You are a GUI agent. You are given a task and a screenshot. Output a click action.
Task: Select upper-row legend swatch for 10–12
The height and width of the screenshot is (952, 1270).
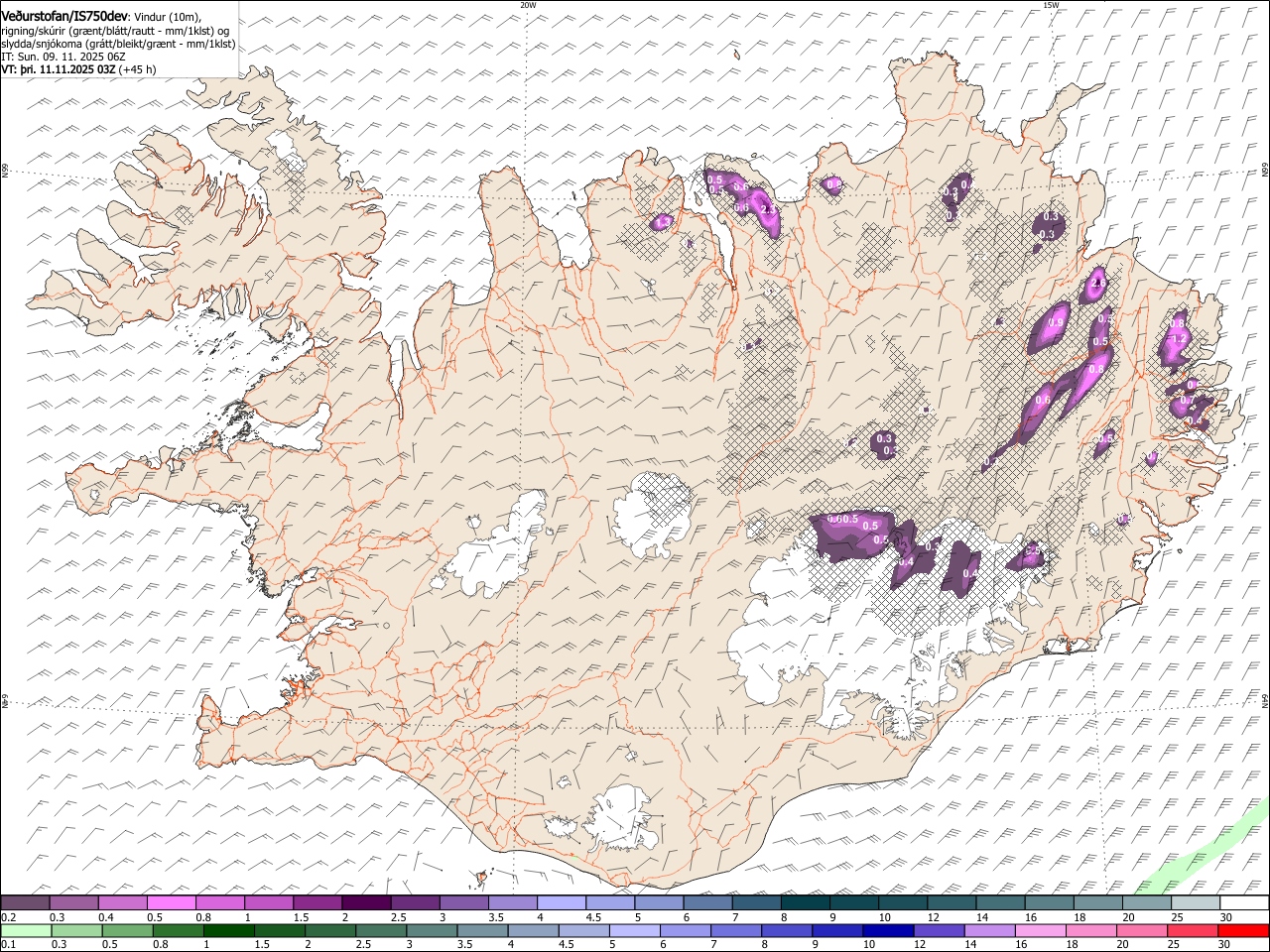(x=901, y=903)
